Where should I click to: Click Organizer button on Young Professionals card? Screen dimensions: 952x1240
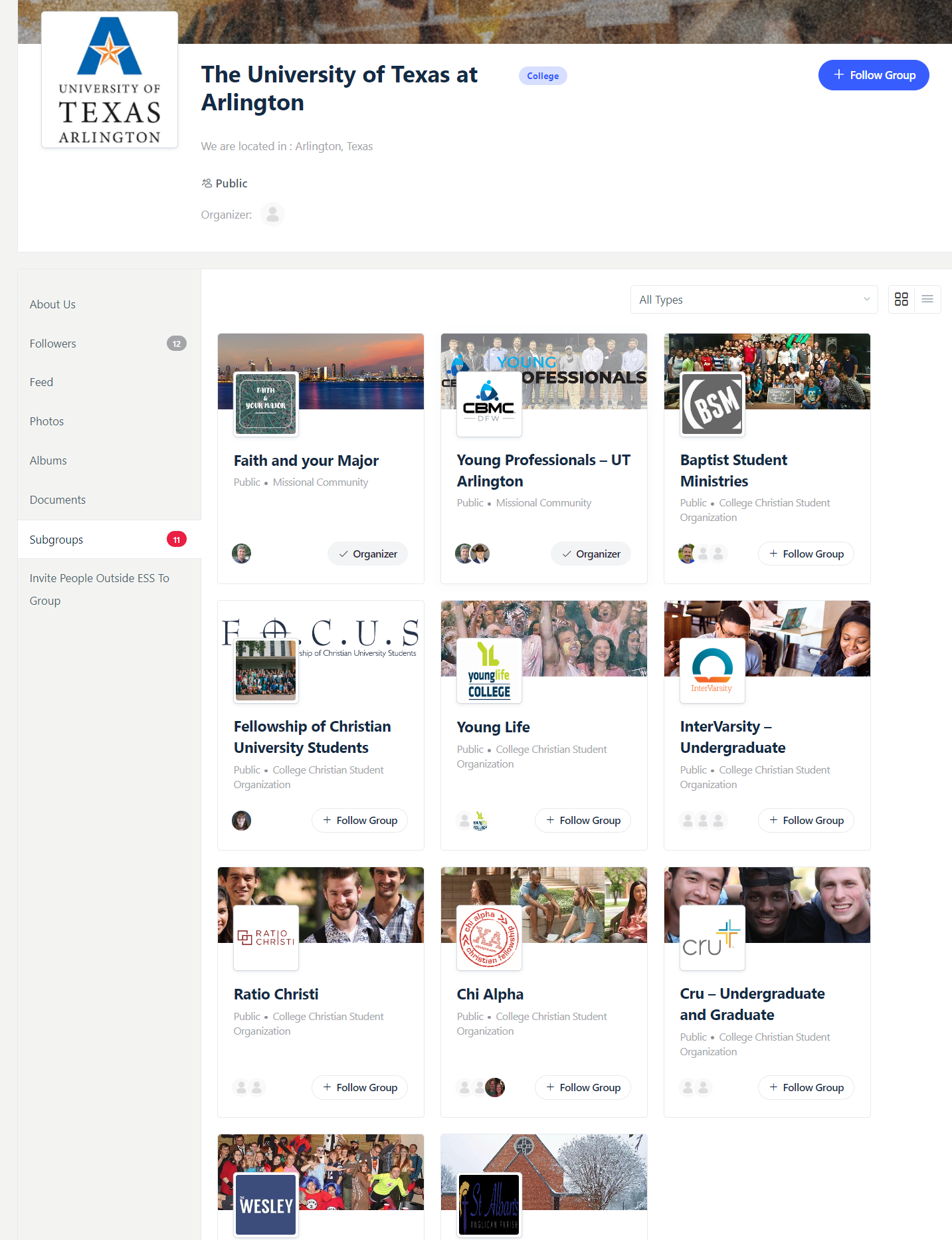click(591, 554)
